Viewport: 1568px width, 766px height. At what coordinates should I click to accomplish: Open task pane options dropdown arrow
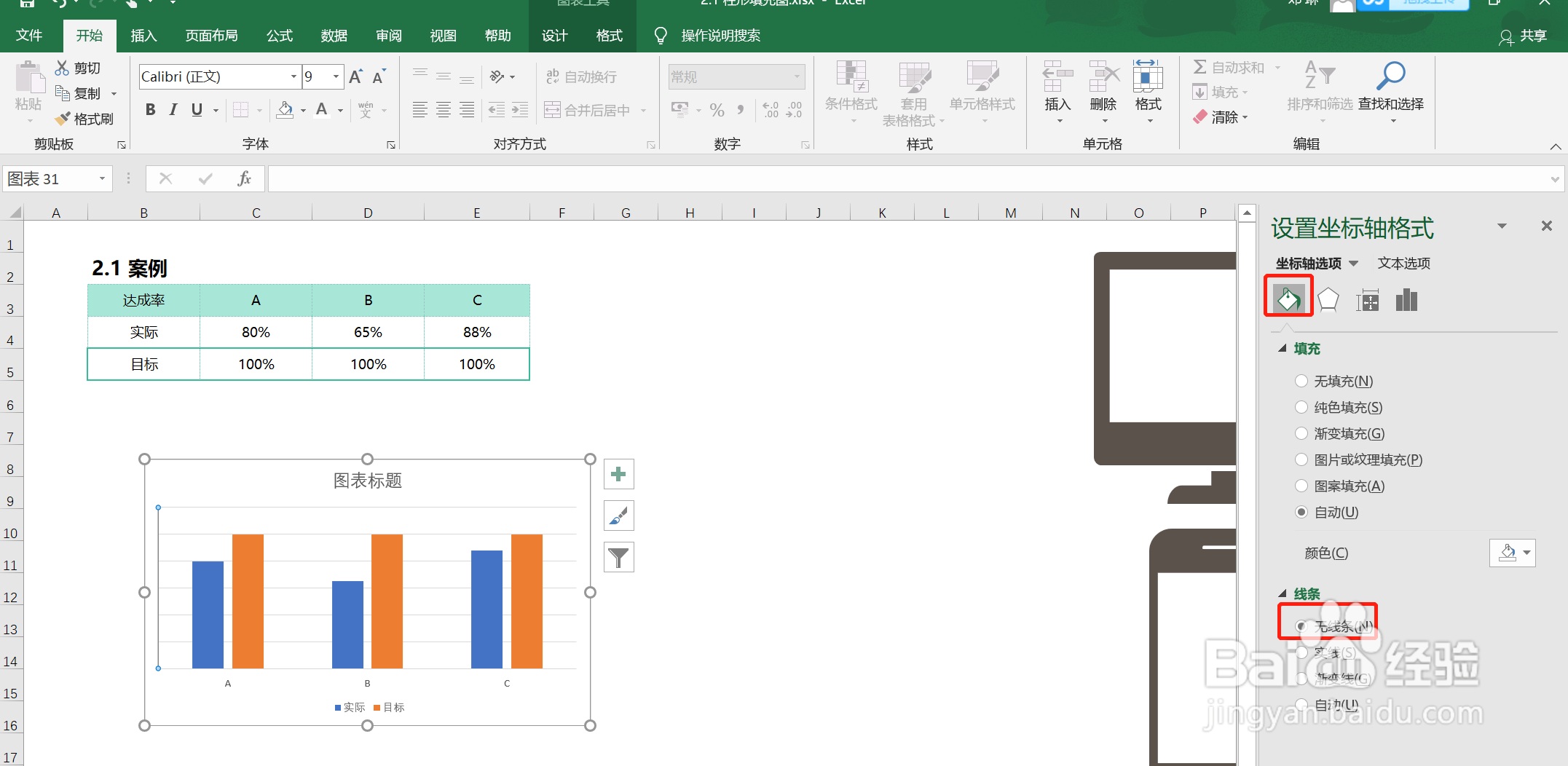(1502, 226)
